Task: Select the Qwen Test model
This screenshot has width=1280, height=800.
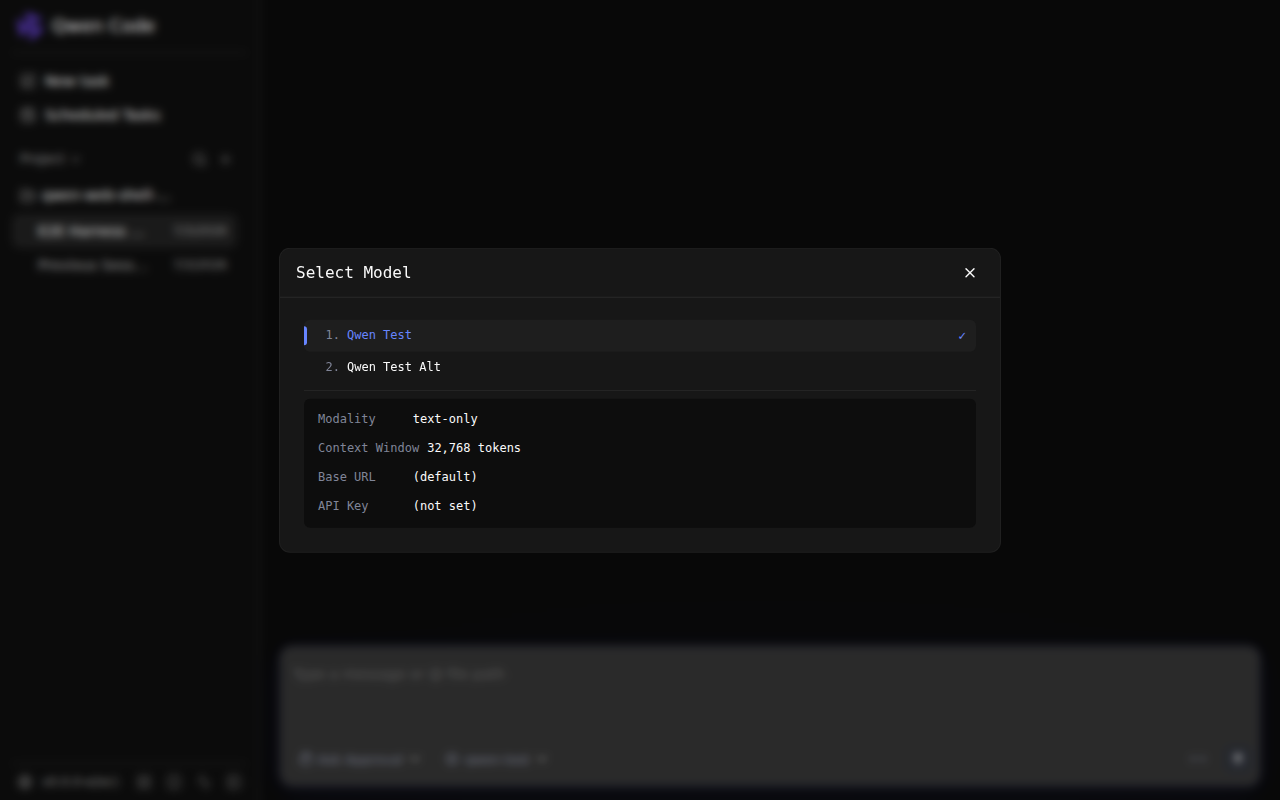Action: (x=640, y=336)
